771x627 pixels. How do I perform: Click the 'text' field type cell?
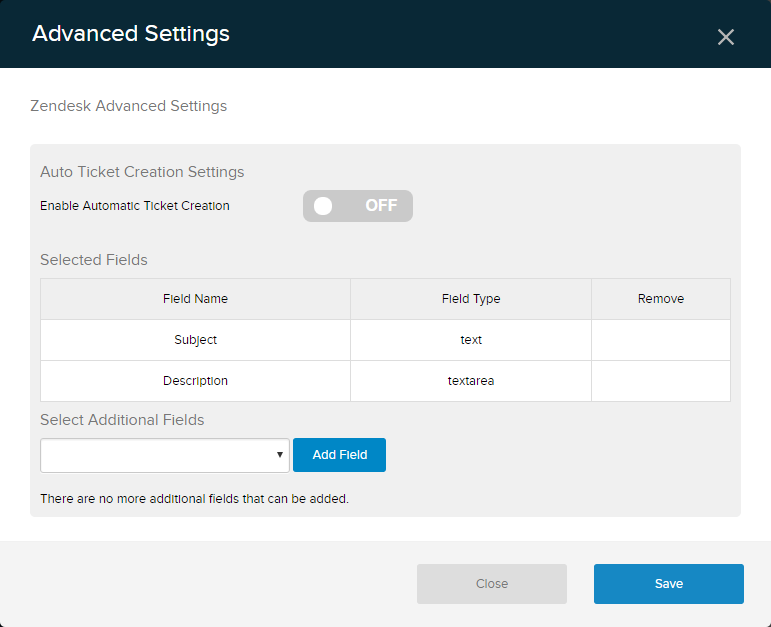pos(470,340)
